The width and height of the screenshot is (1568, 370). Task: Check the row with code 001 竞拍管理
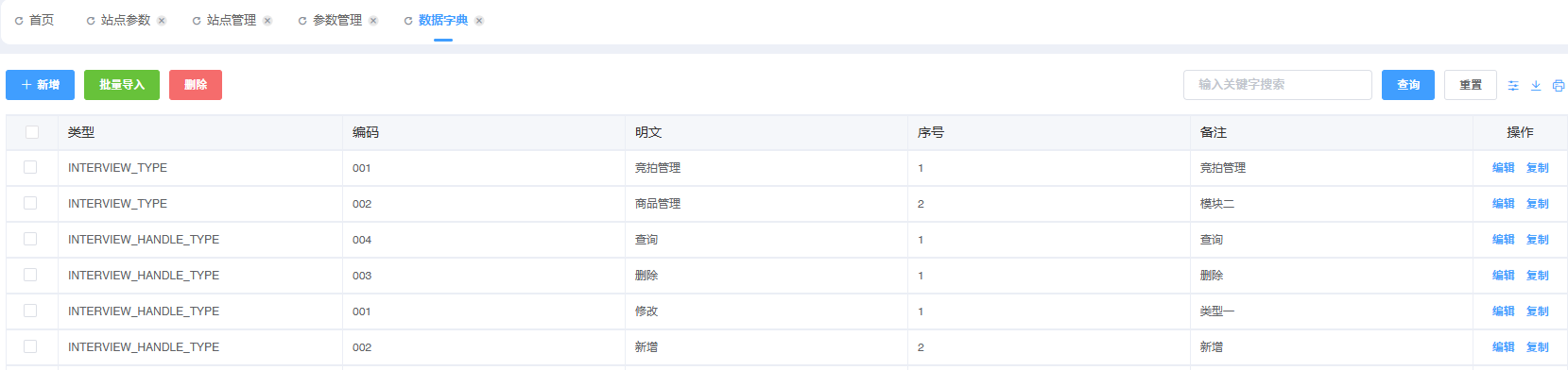click(x=30, y=167)
